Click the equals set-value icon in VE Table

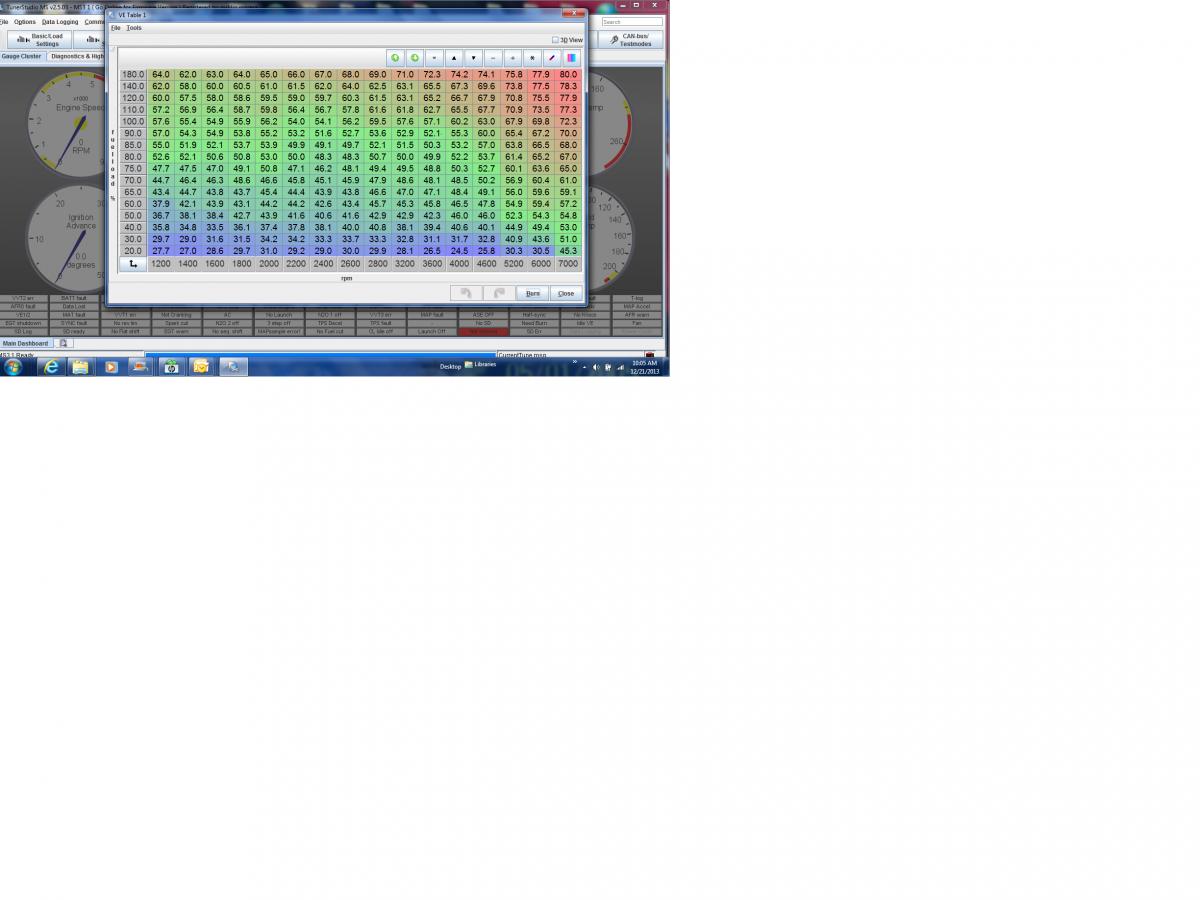click(434, 58)
